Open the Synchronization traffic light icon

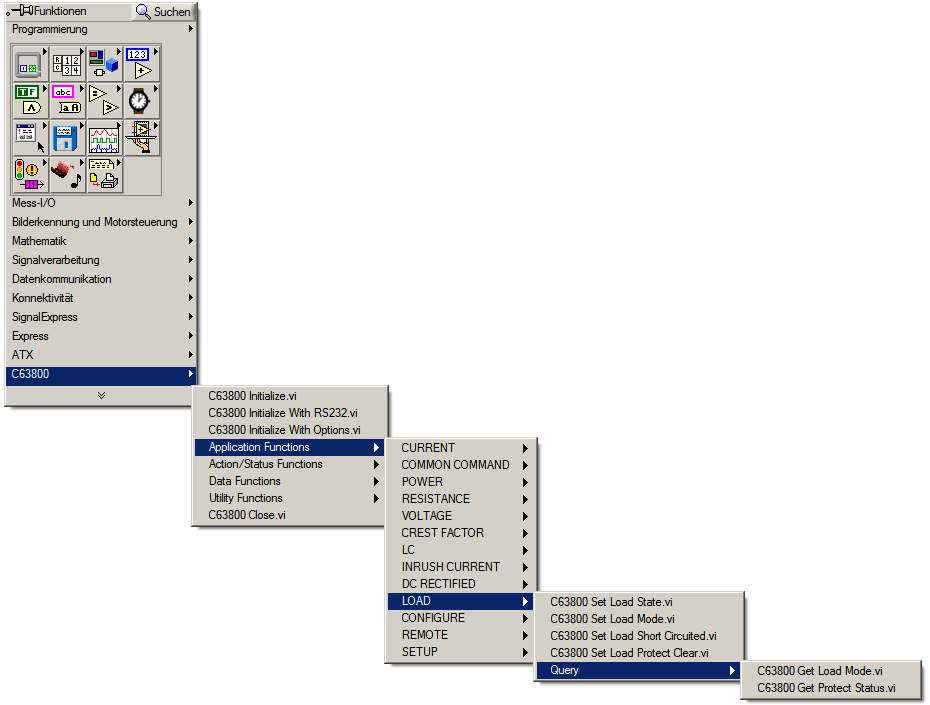pyautogui.click(x=30, y=175)
